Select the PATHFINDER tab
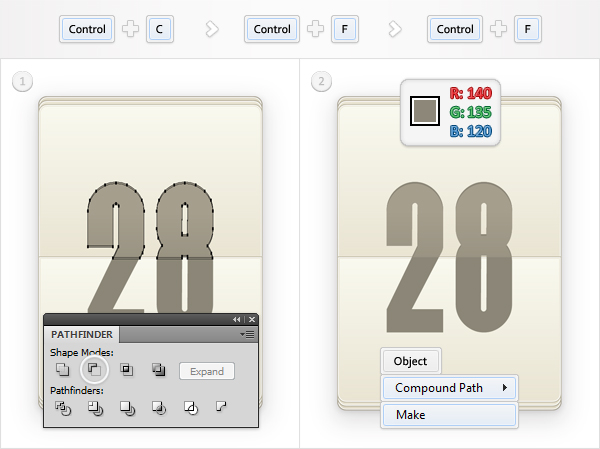 point(82,335)
